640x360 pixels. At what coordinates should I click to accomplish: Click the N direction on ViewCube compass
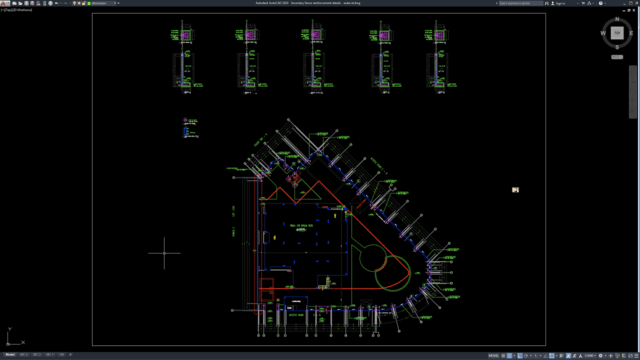click(x=617, y=19)
